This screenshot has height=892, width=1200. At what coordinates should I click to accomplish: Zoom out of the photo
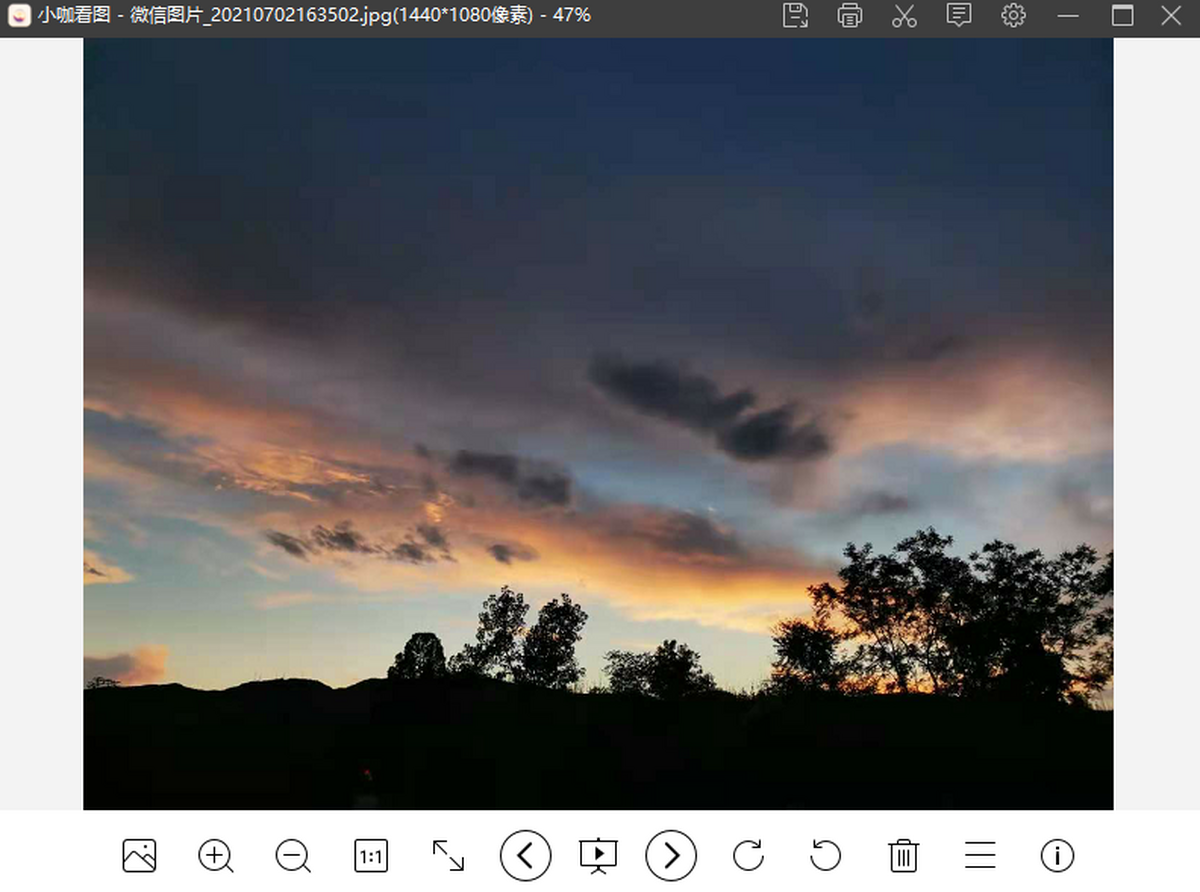point(292,856)
